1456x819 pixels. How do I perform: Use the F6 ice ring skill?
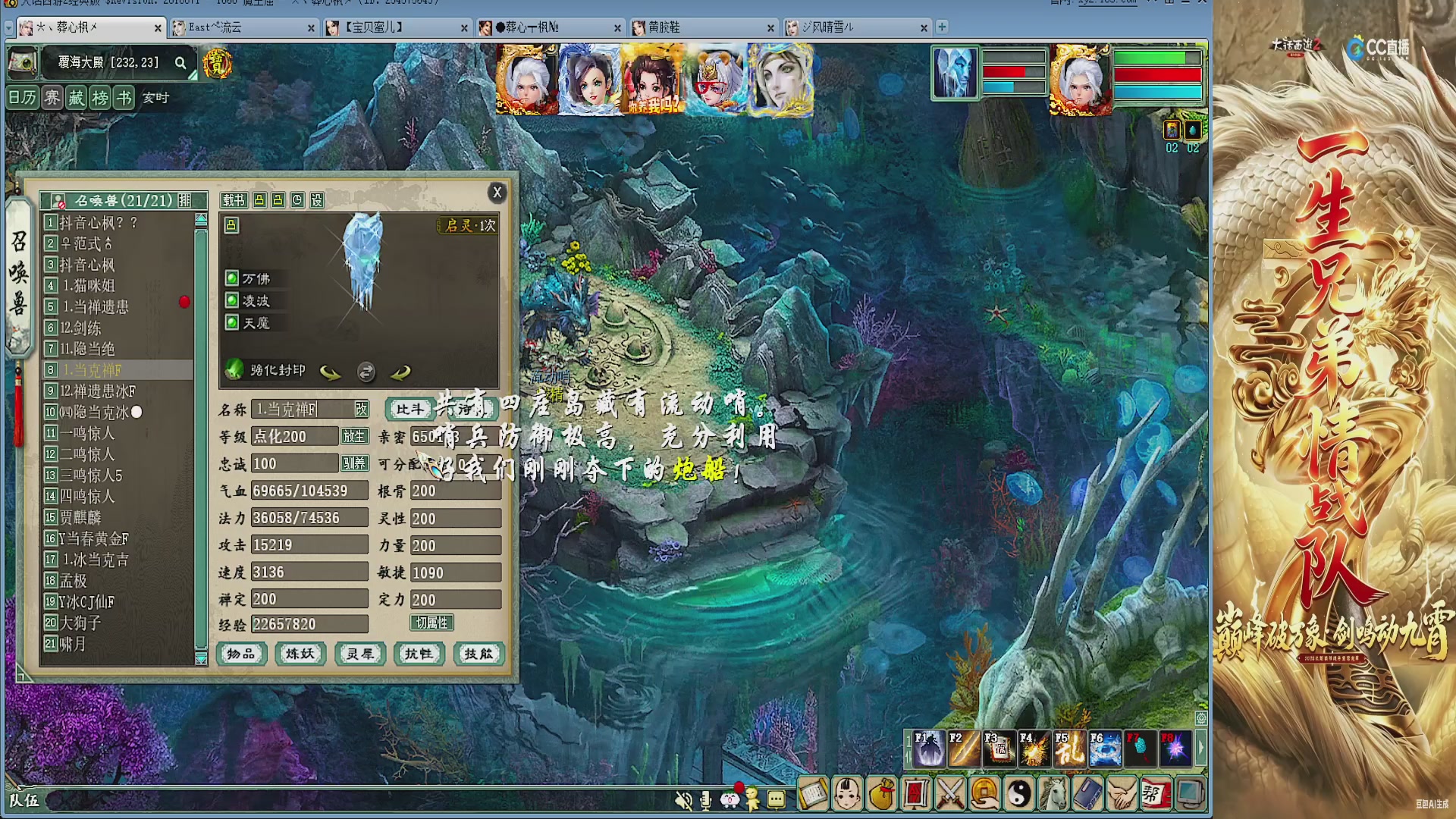pyautogui.click(x=1105, y=748)
